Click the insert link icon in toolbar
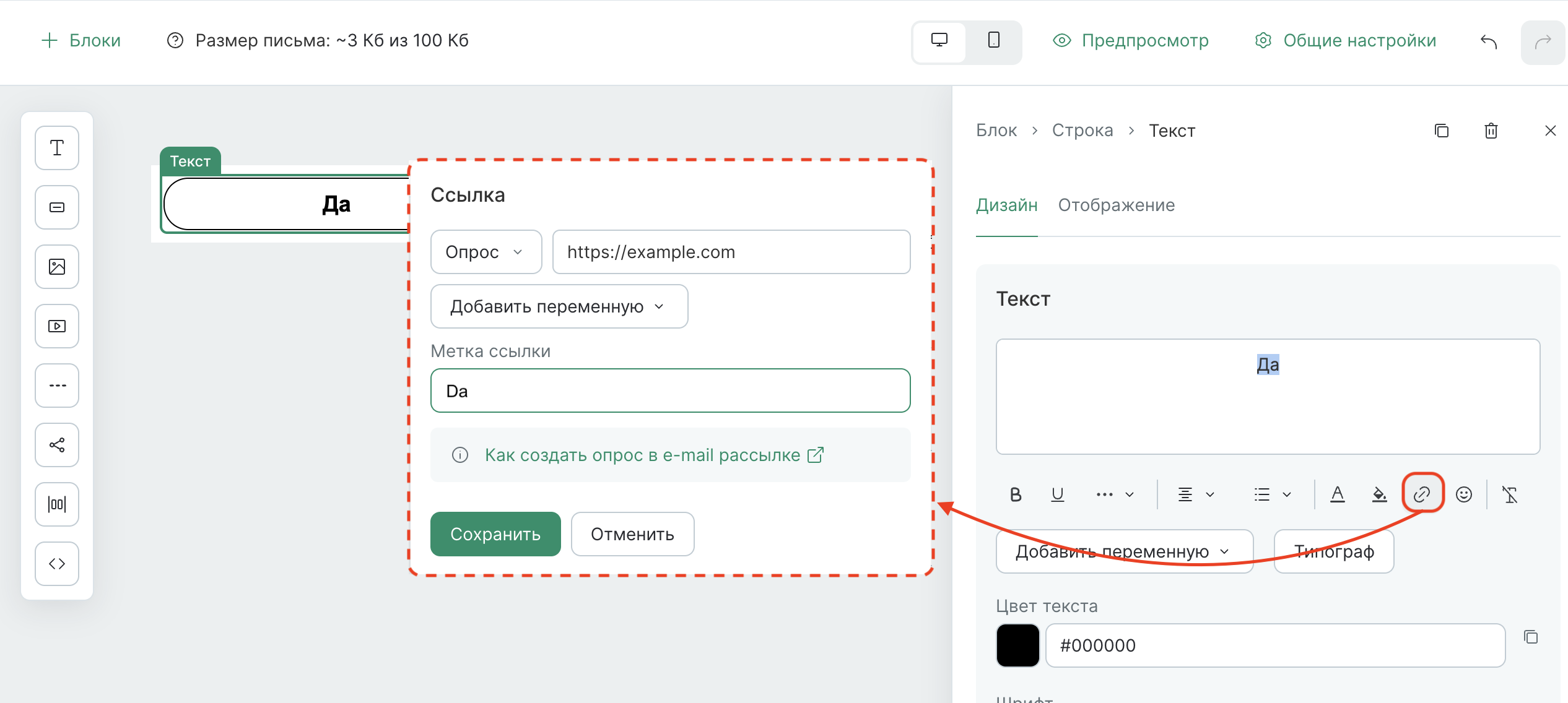1568x703 pixels. coord(1422,494)
